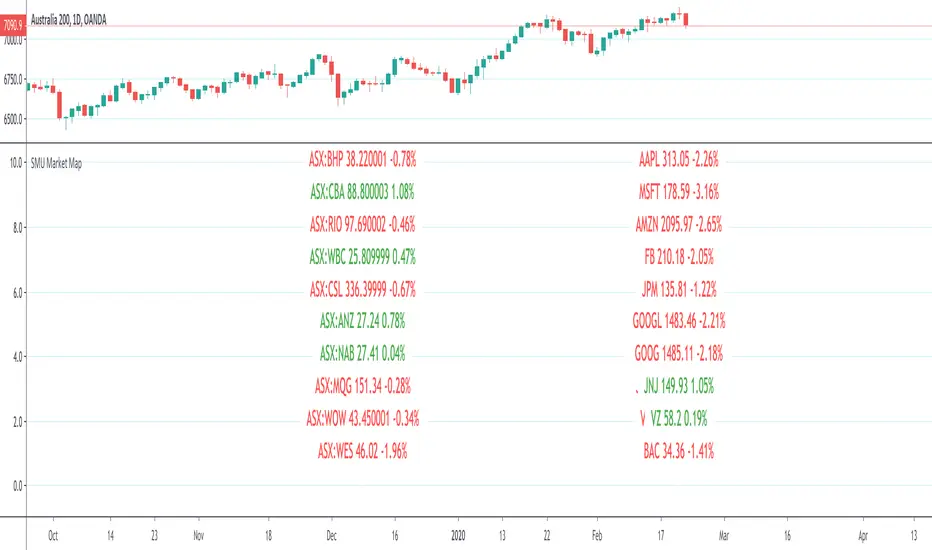Click the AMZN 2095.97 entry

pos(685,223)
